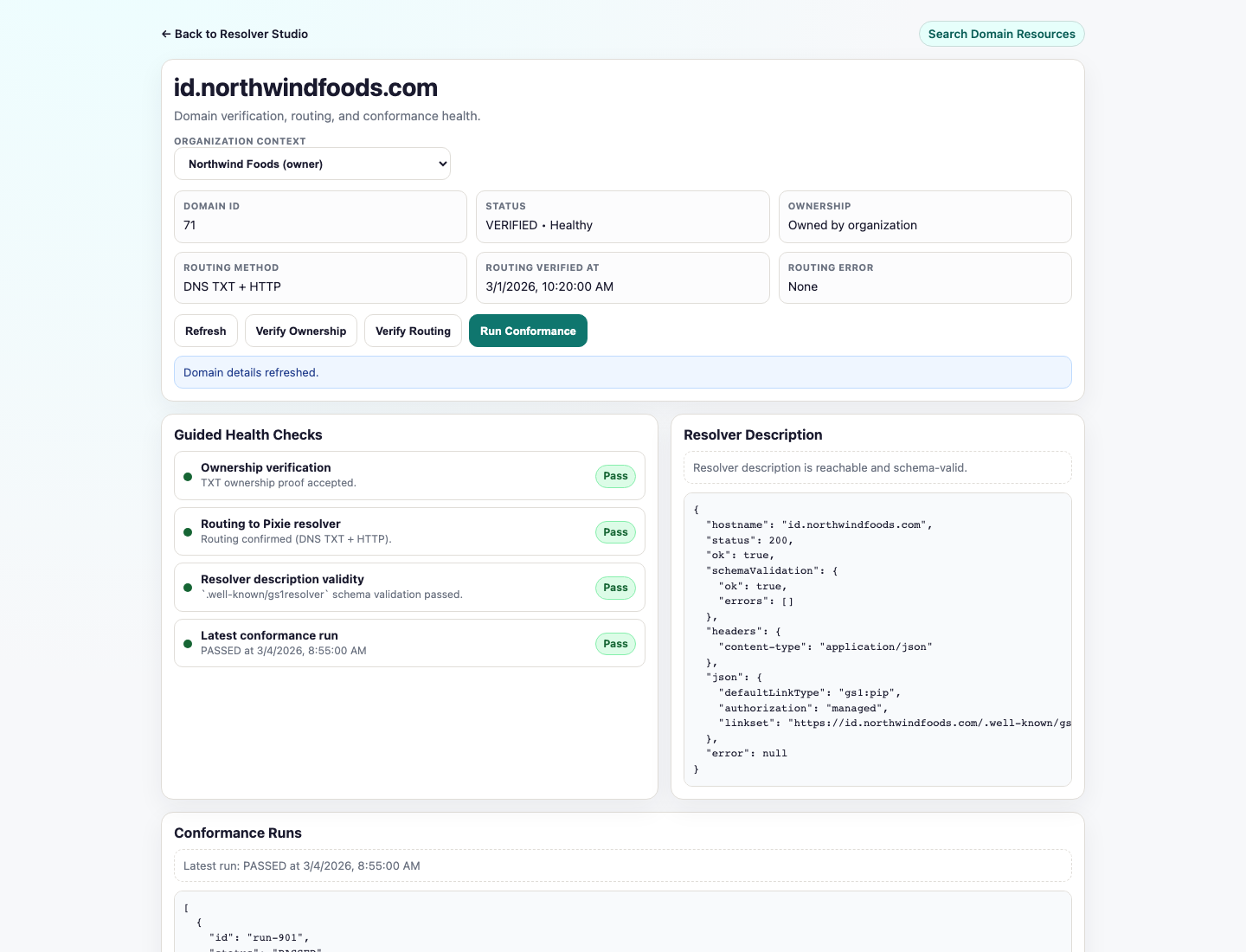Click the status dot beside Resolver description validity
Screen dimensions: 1246x952
click(188, 588)
